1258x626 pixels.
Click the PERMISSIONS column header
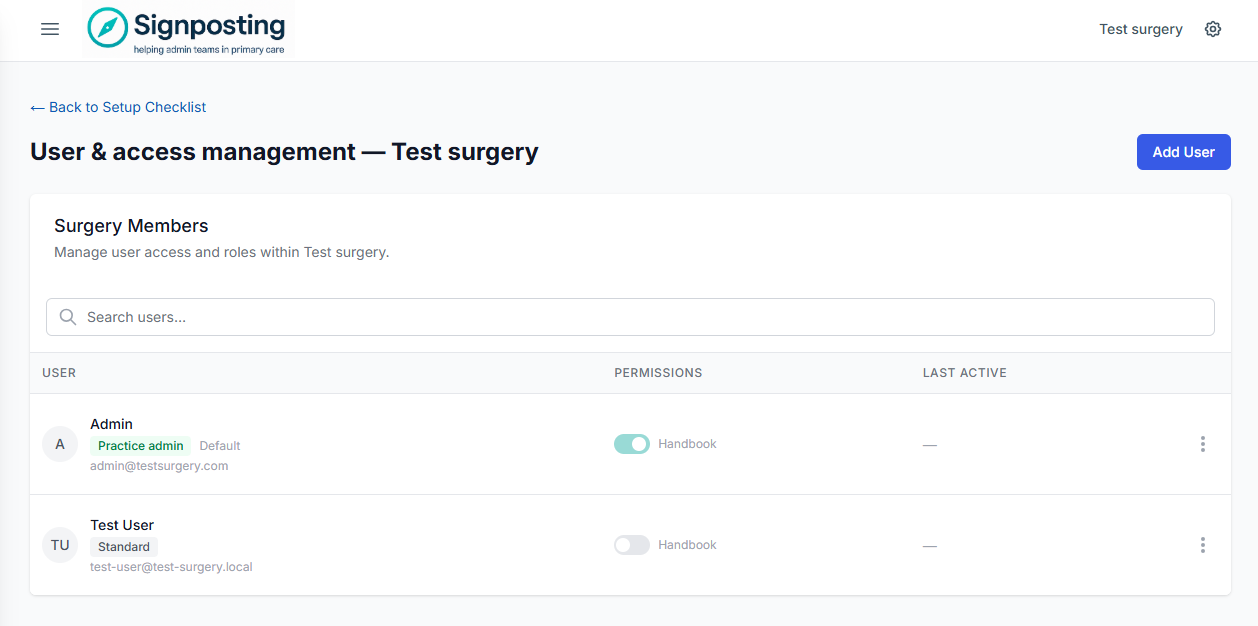(658, 372)
